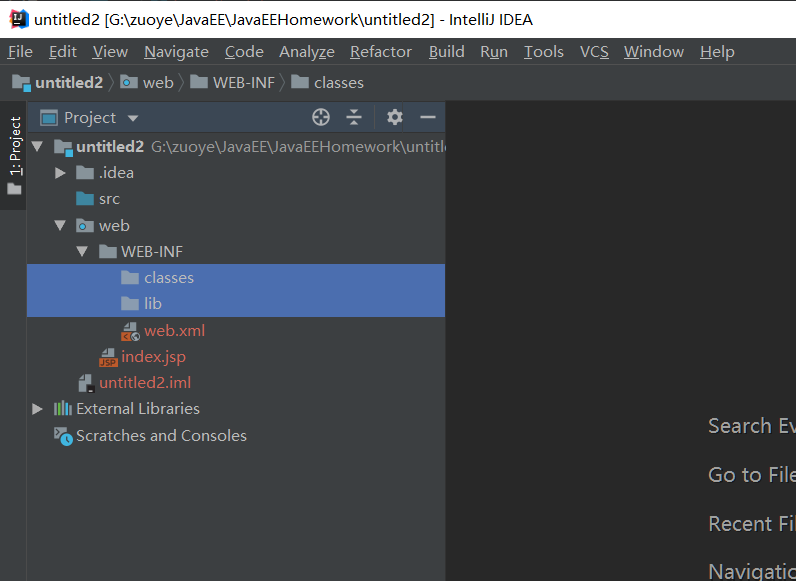Select External Libraries label
Image resolution: width=796 pixels, height=581 pixels.
coord(138,409)
